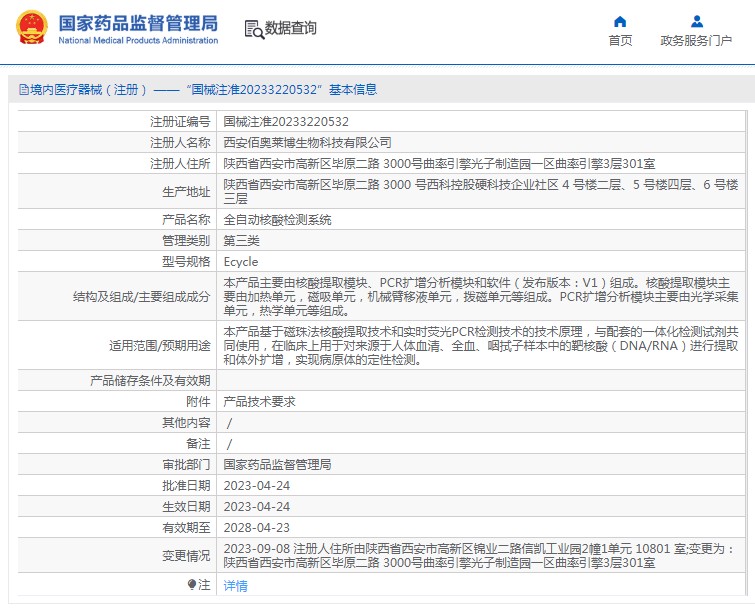
Task: Select registration number 国械注准20233220532
Action: coord(285,121)
